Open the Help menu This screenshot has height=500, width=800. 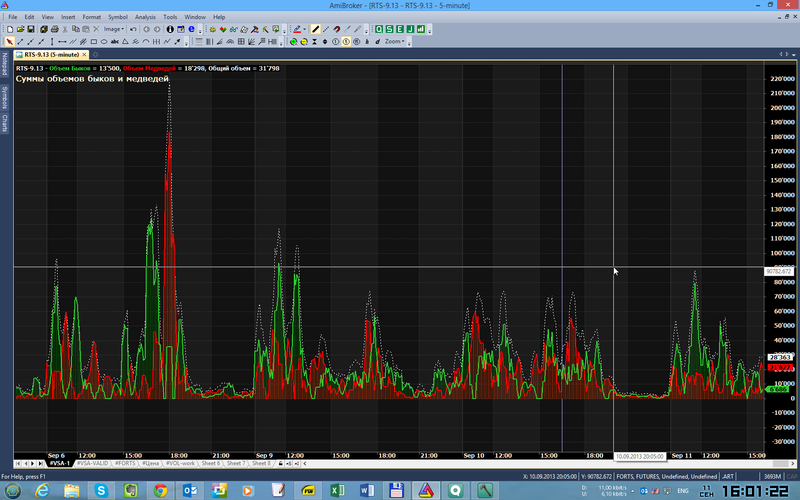(x=219, y=17)
